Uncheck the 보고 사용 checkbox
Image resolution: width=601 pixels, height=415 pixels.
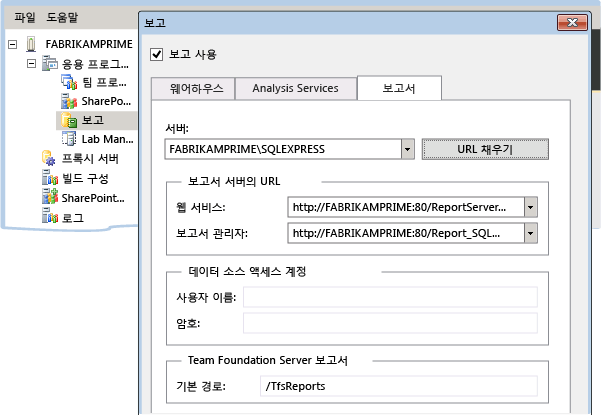click(x=156, y=54)
